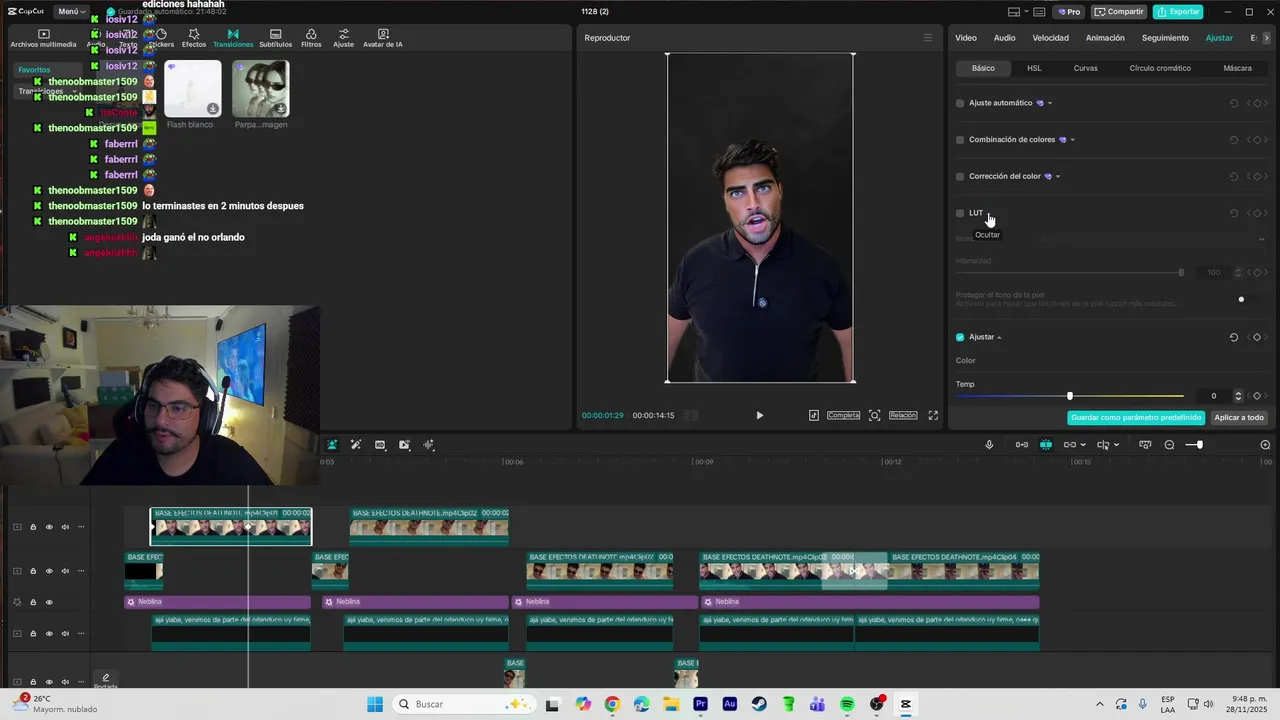The image size is (1280, 720).
Task: Enable the Ajuste automático checkbox
Action: [x=960, y=103]
